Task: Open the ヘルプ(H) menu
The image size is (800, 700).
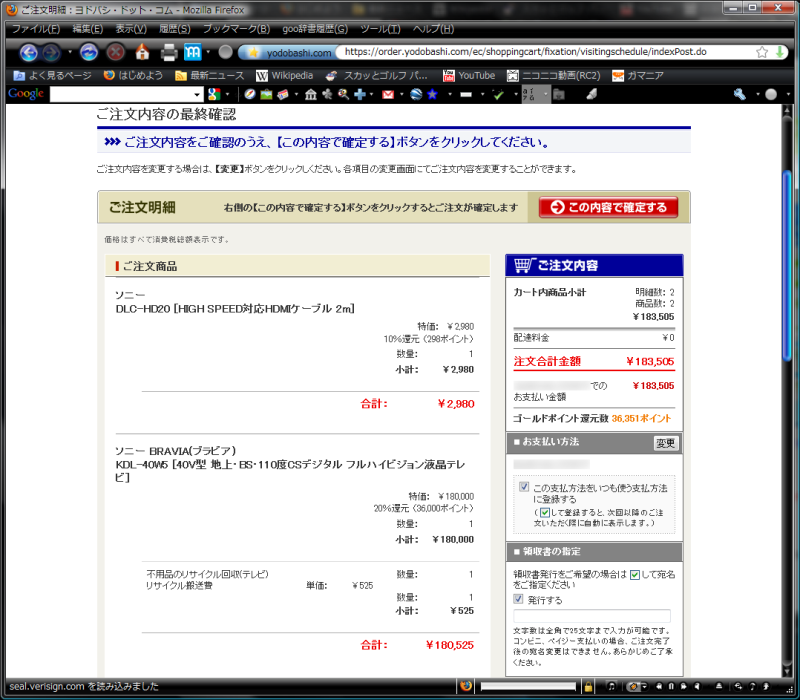Action: pyautogui.click(x=433, y=29)
